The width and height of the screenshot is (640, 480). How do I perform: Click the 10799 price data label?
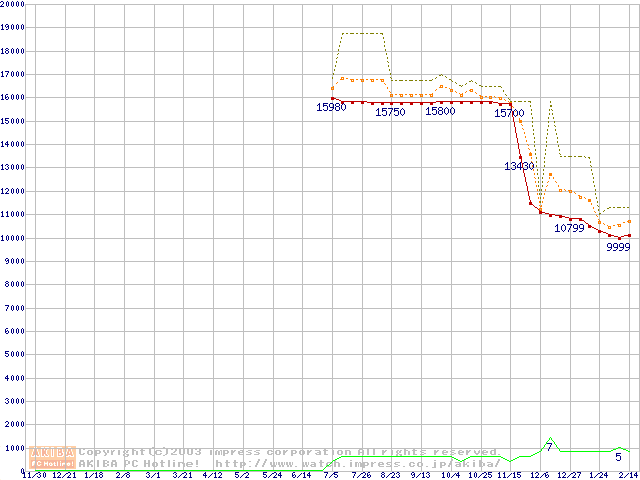click(569, 228)
